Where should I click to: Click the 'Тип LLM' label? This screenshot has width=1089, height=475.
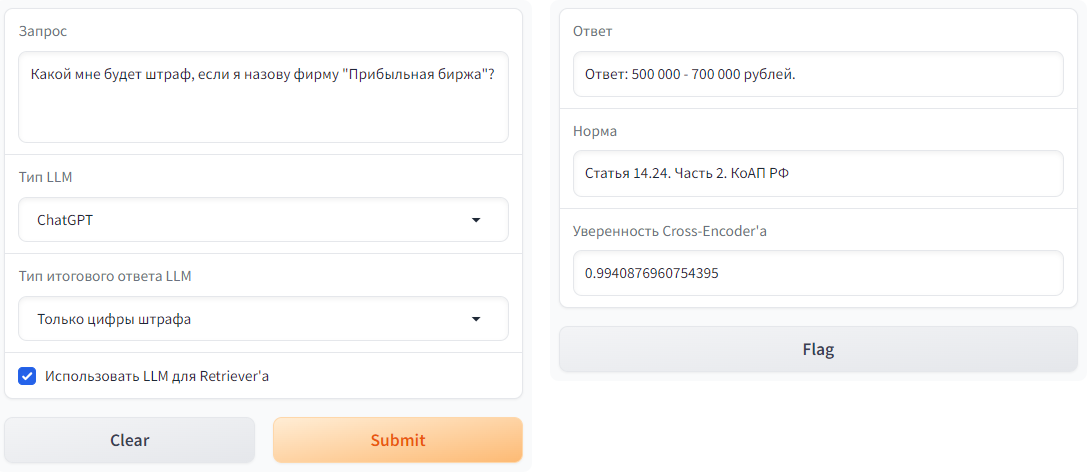tap(45, 177)
